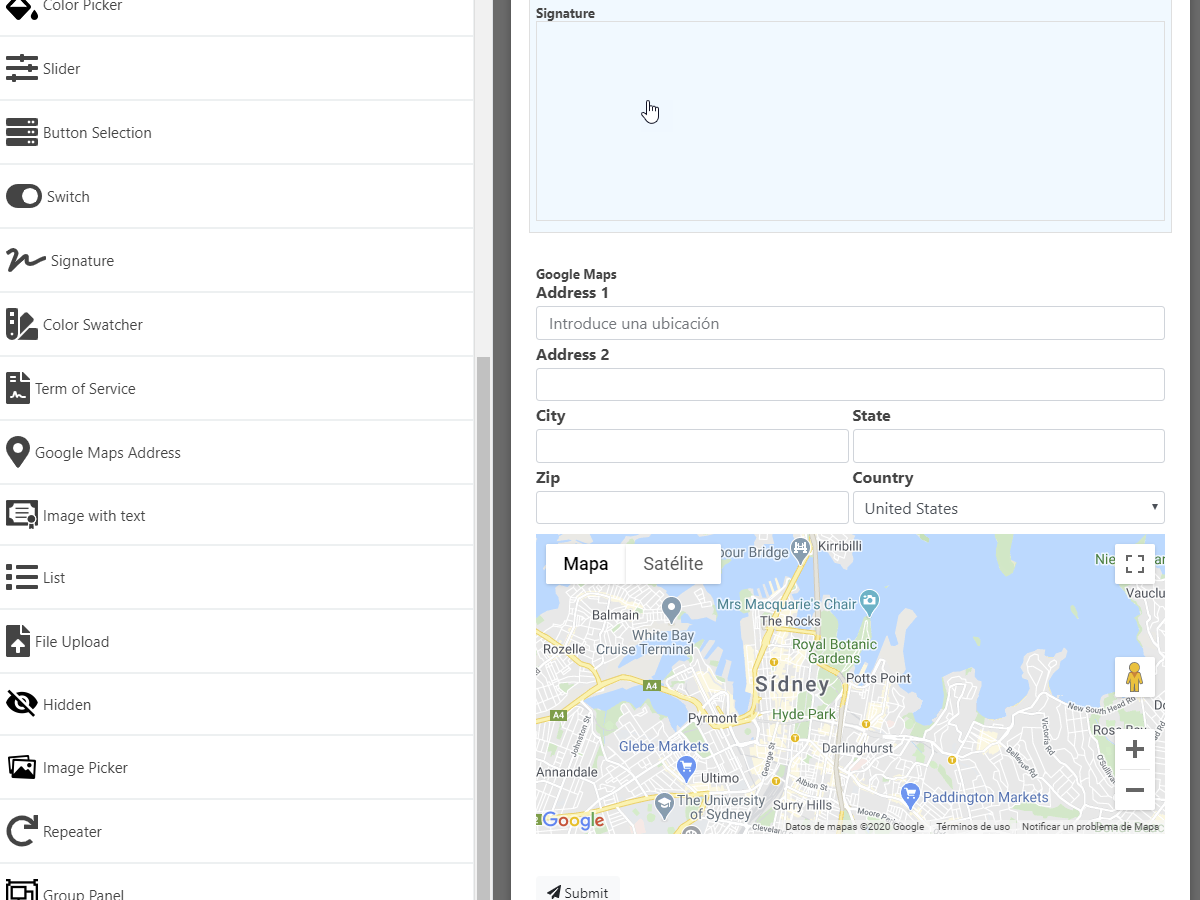Switch the map to Satélite view

673,564
